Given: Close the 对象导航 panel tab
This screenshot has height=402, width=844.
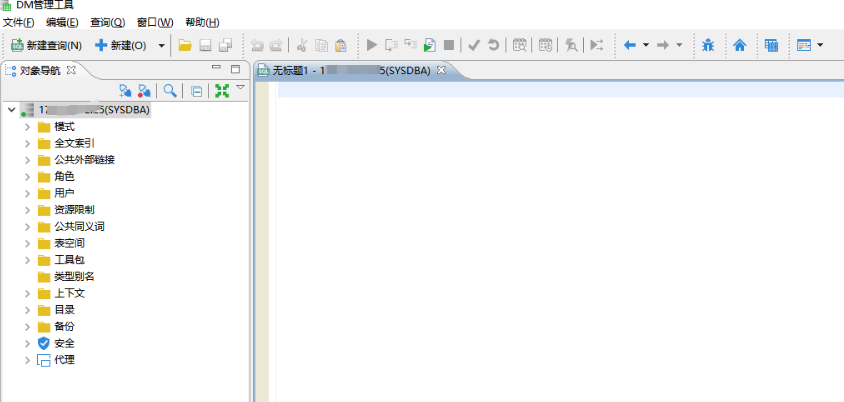Looking at the screenshot, I should (71, 70).
